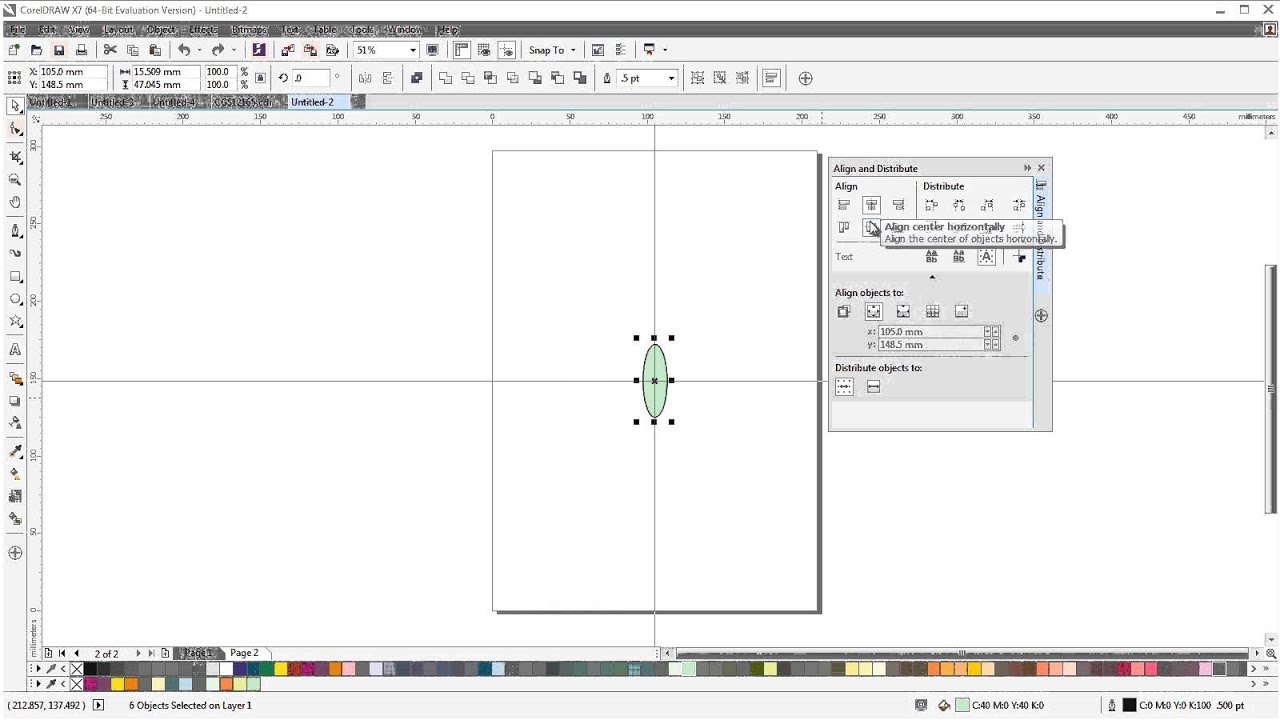This screenshot has width=1280, height=720.
Task: Click the Import icon in toolbar
Action: pos(288,50)
